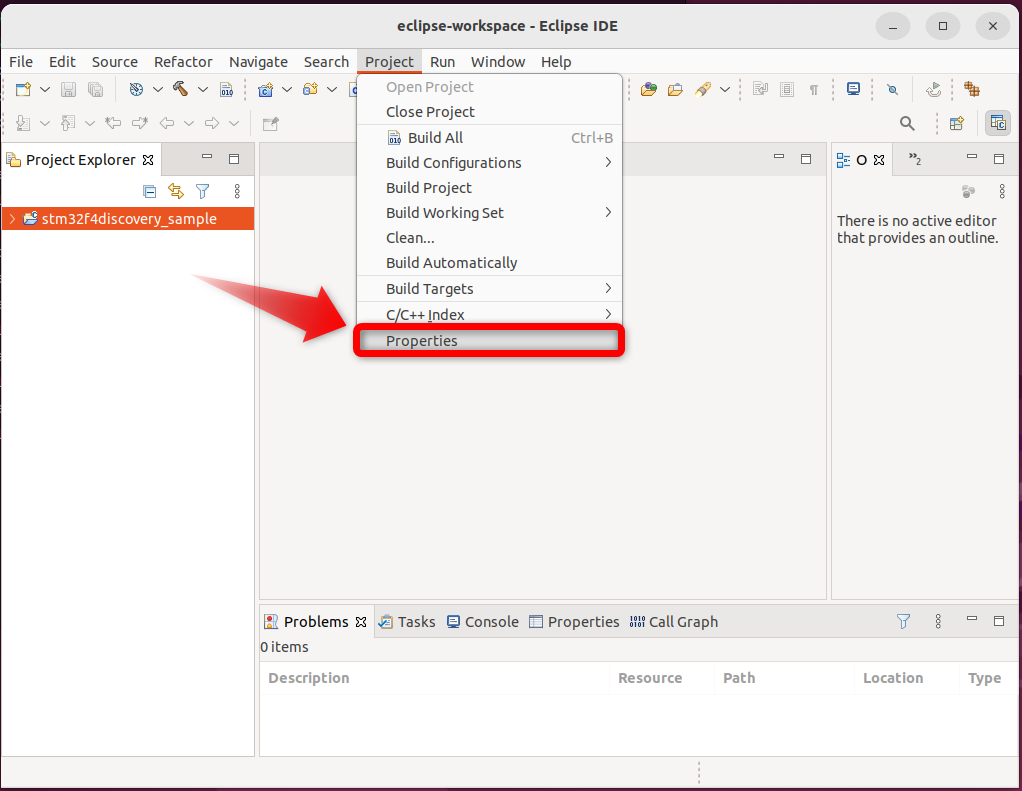Click the restart/relaunch arrow icon
1022x791 pixels.
[x=933, y=89]
